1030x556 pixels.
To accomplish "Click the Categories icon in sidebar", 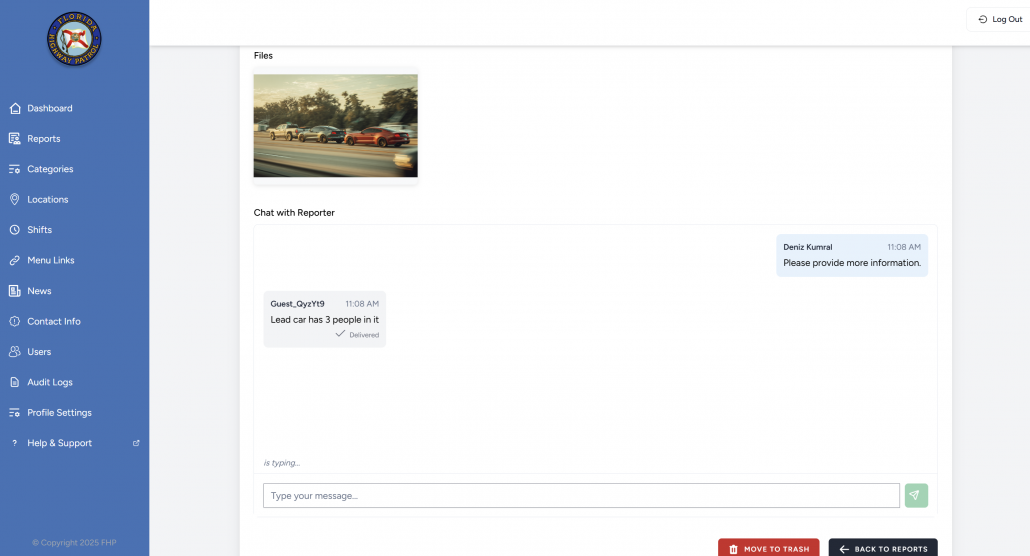I will 15,169.
